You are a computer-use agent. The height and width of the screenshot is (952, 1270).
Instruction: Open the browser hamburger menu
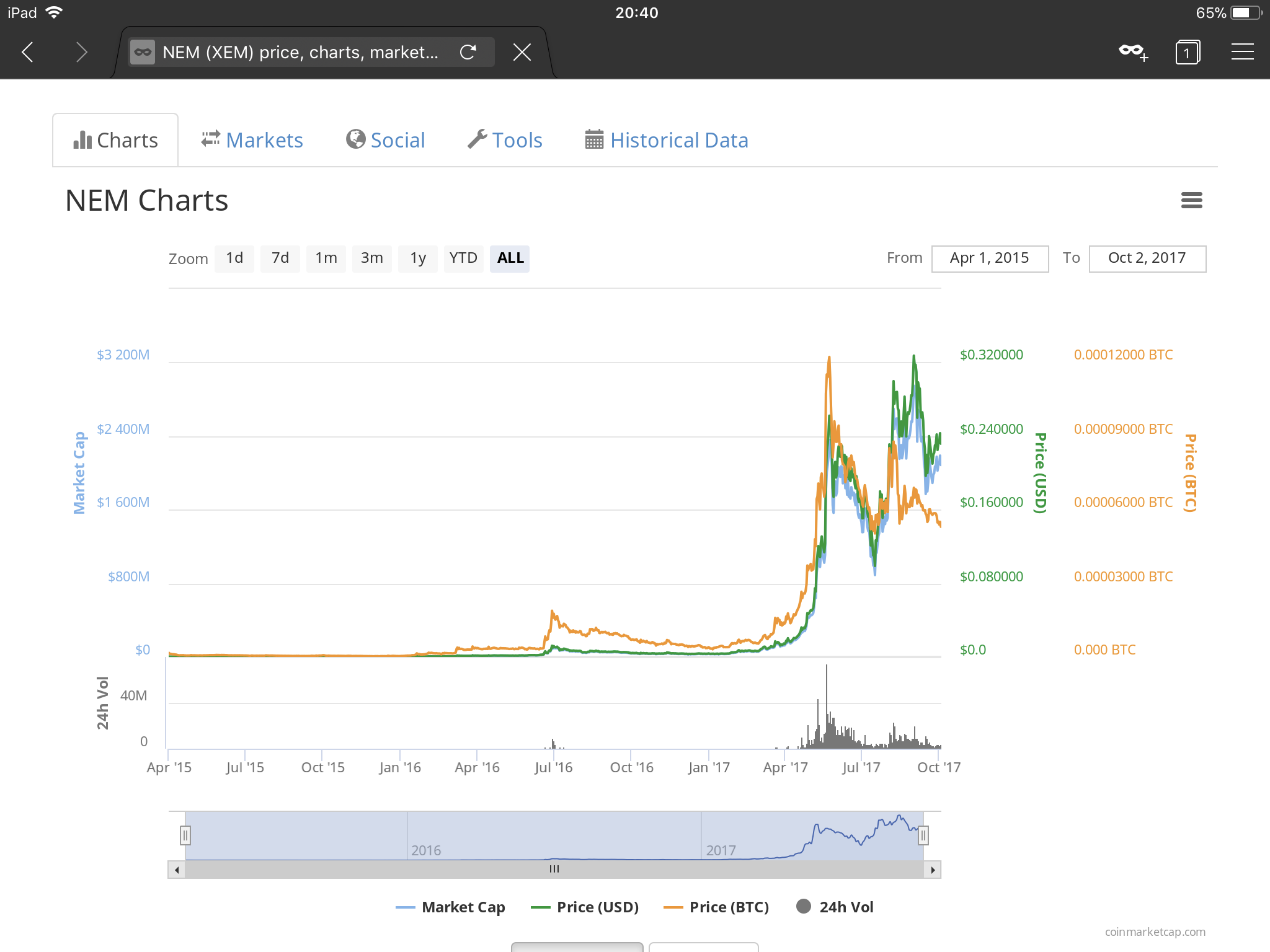pyautogui.click(x=1242, y=52)
